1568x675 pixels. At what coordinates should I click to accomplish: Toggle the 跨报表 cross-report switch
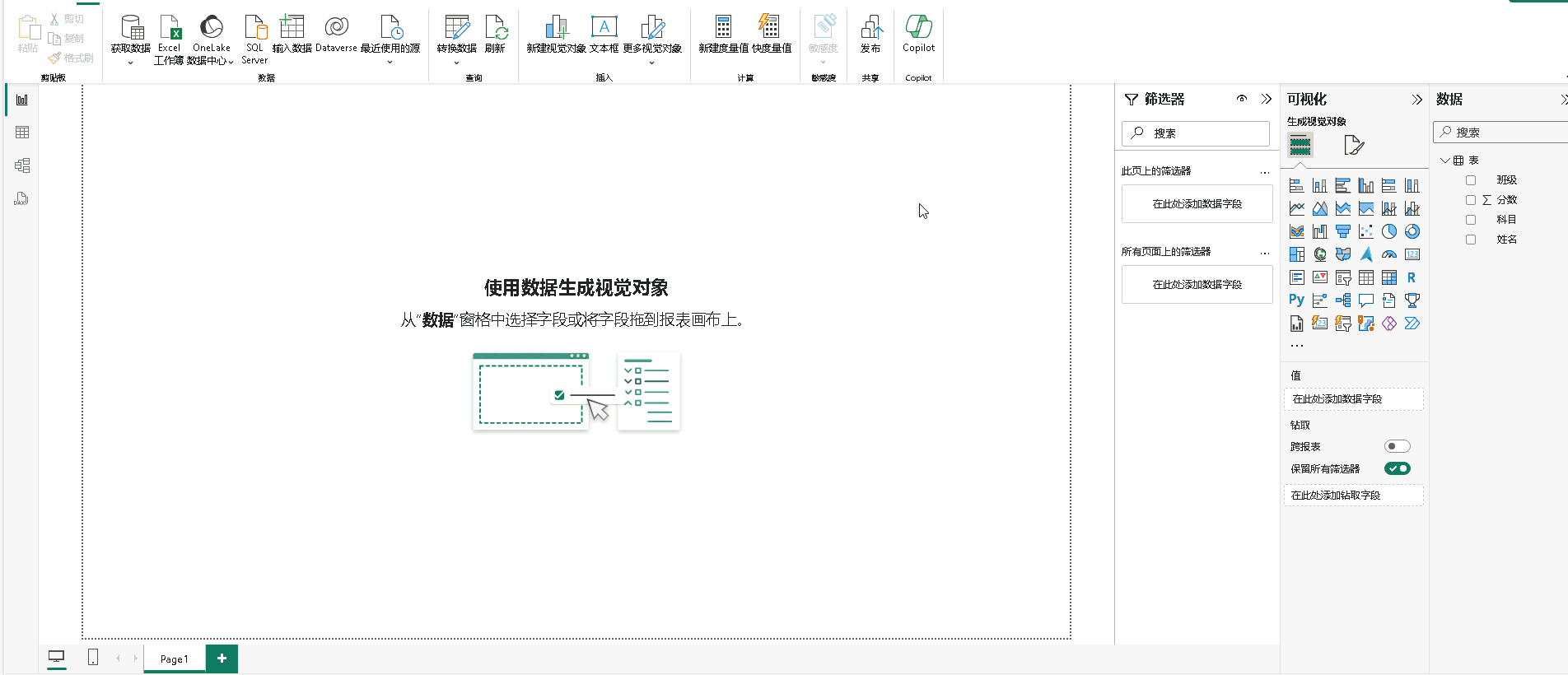pyautogui.click(x=1398, y=446)
